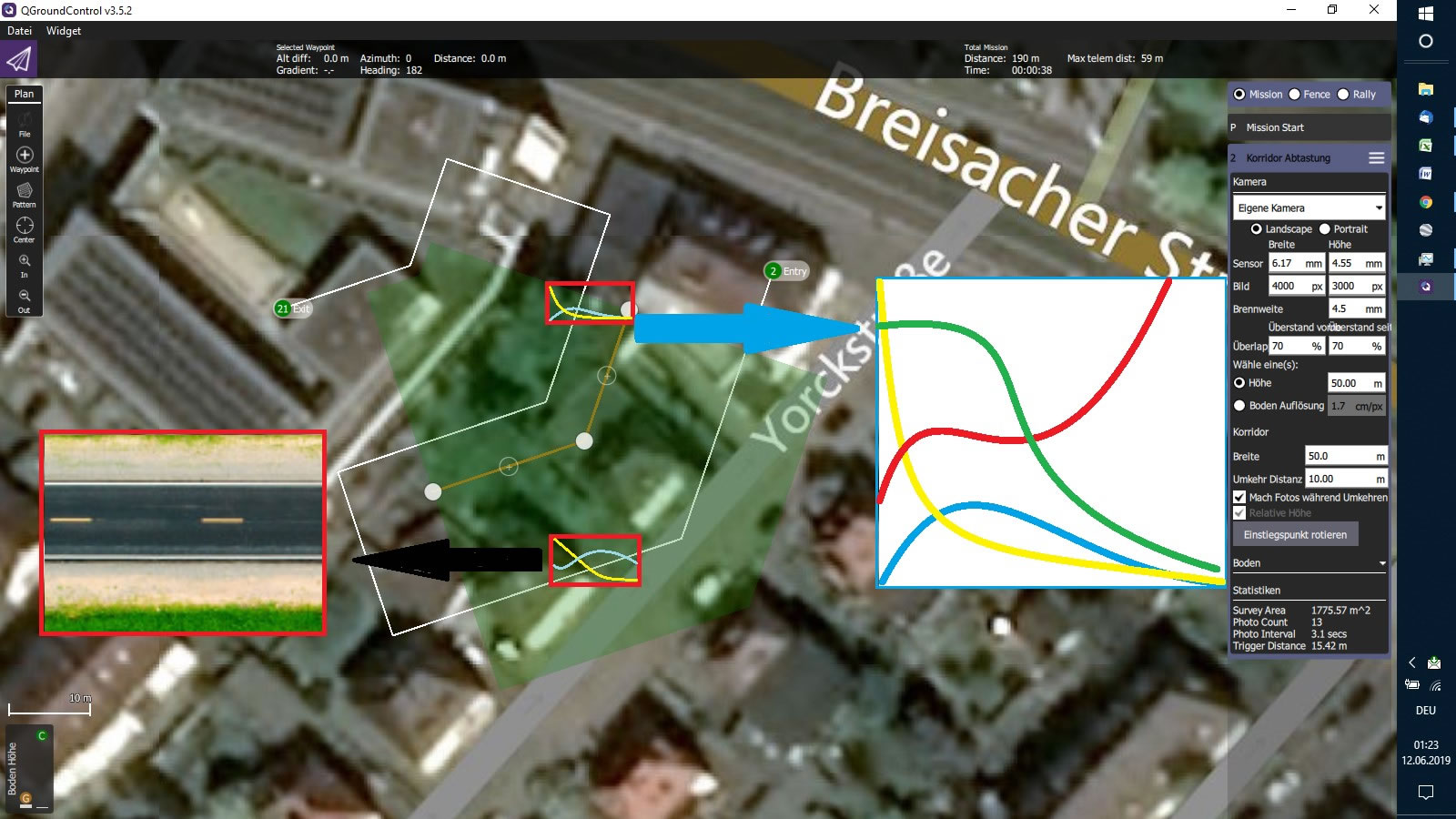Open the Pattern tool
The width and height of the screenshot is (1456, 819).
[25, 193]
